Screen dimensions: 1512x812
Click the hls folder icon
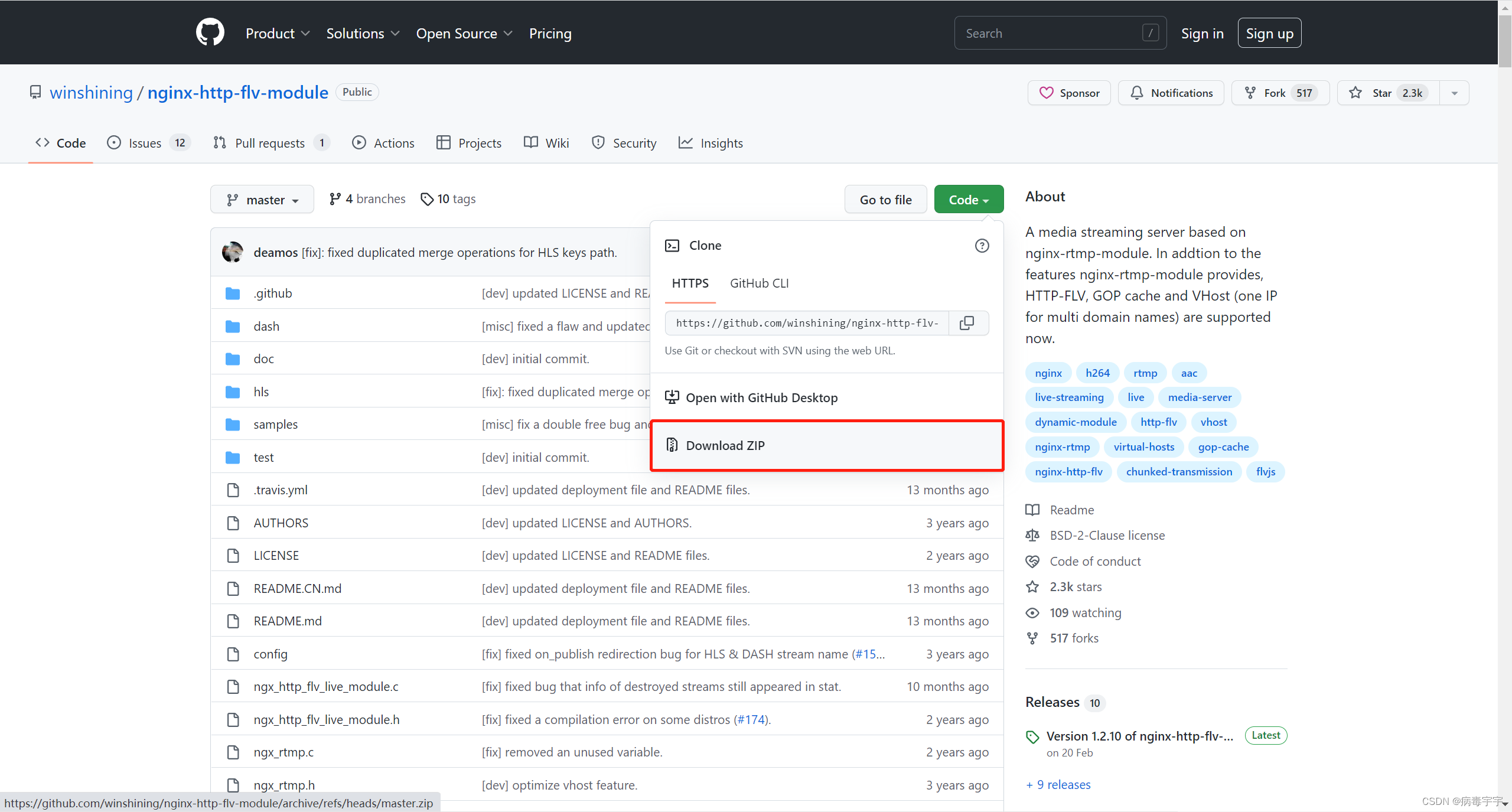233,392
